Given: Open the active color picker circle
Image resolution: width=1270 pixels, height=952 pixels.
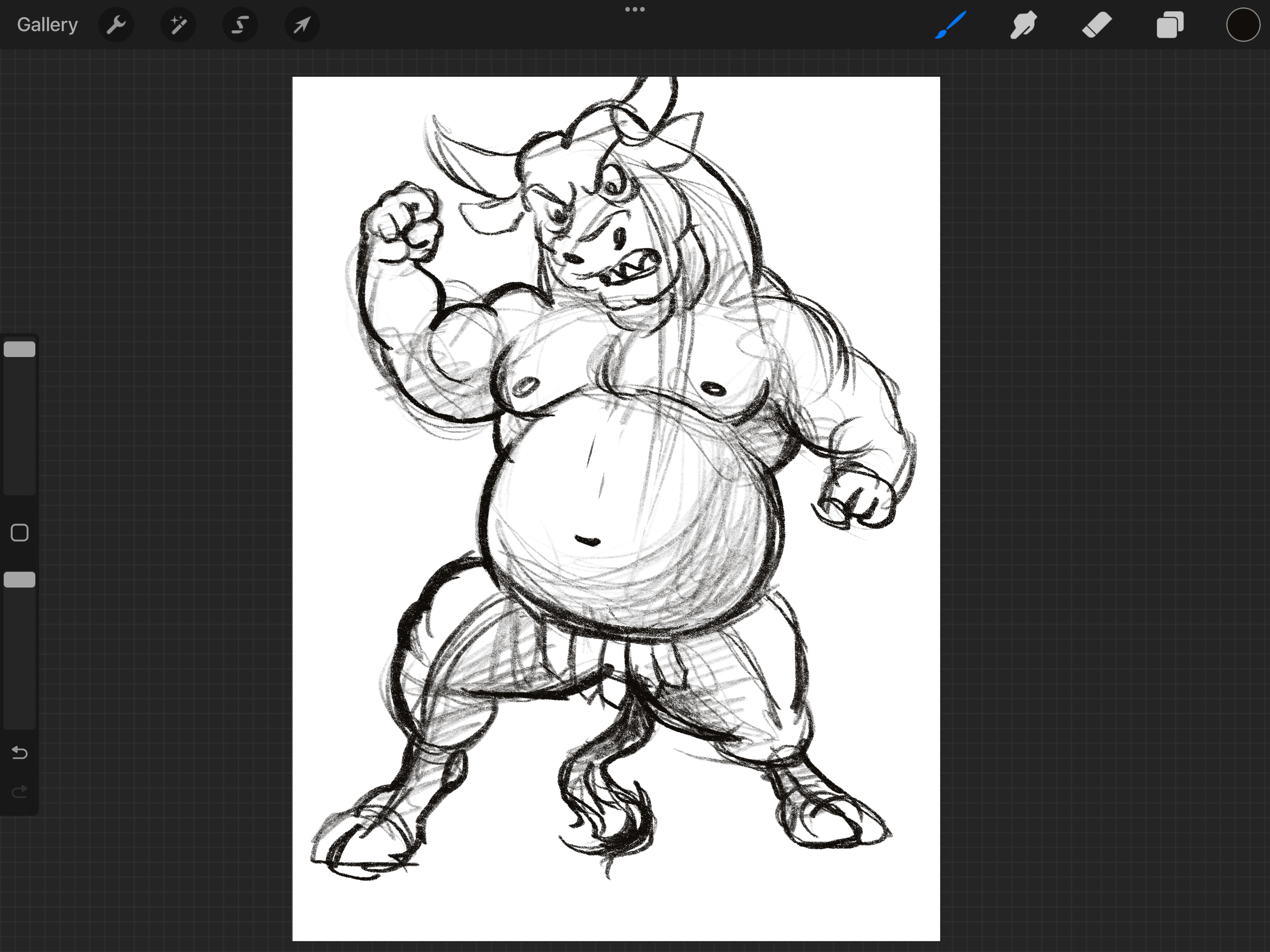Looking at the screenshot, I should coord(1243,25).
